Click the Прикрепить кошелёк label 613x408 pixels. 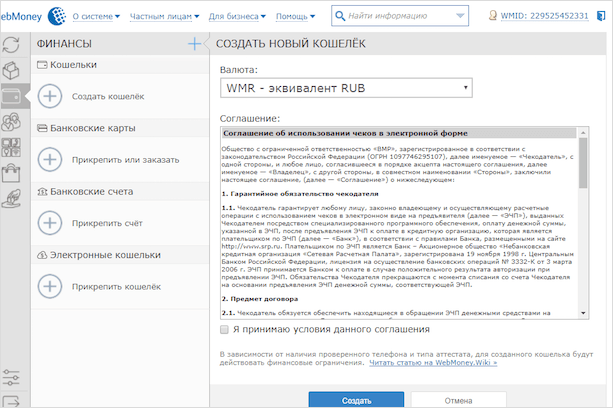(116, 286)
